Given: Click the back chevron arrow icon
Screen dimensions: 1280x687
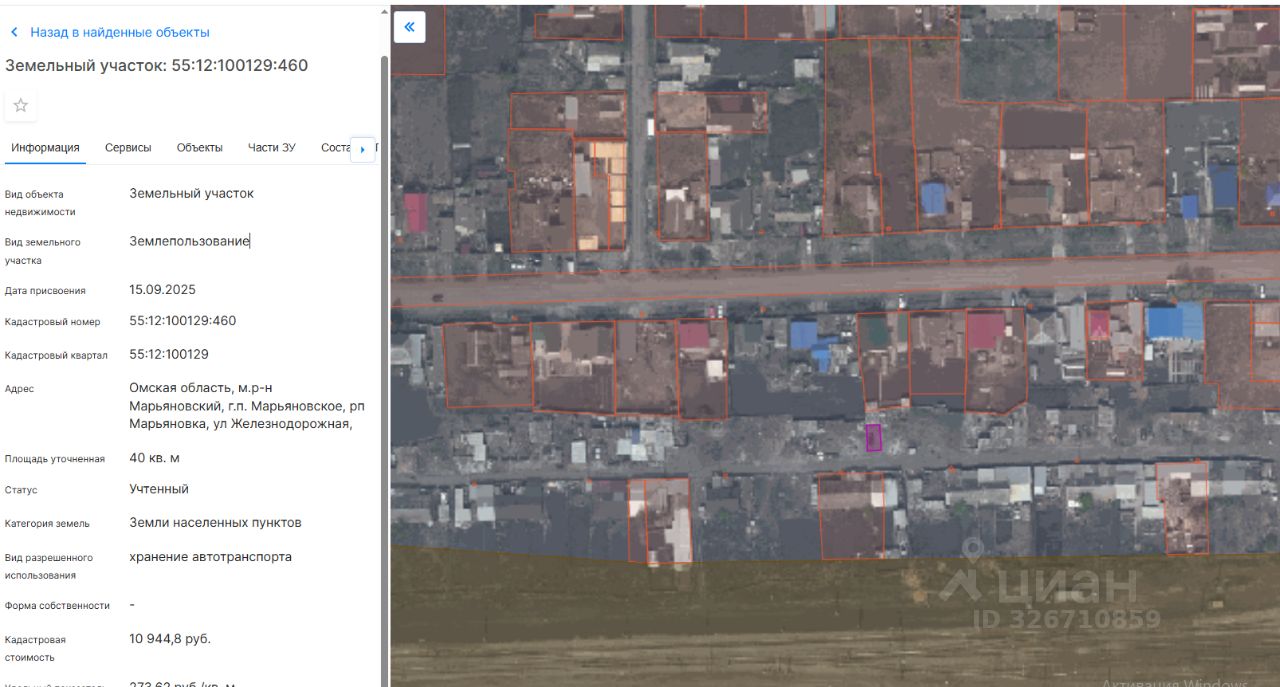Looking at the screenshot, I should tap(14, 32).
